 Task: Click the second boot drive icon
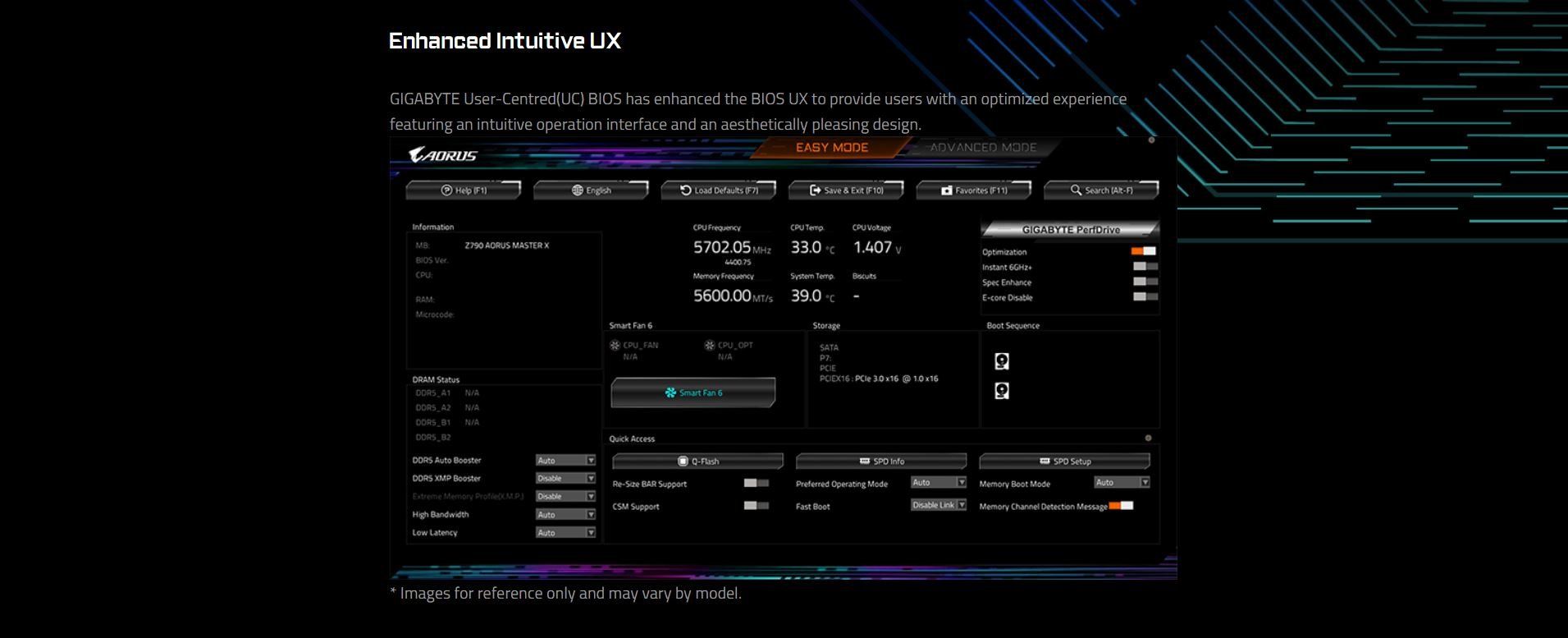[1002, 391]
